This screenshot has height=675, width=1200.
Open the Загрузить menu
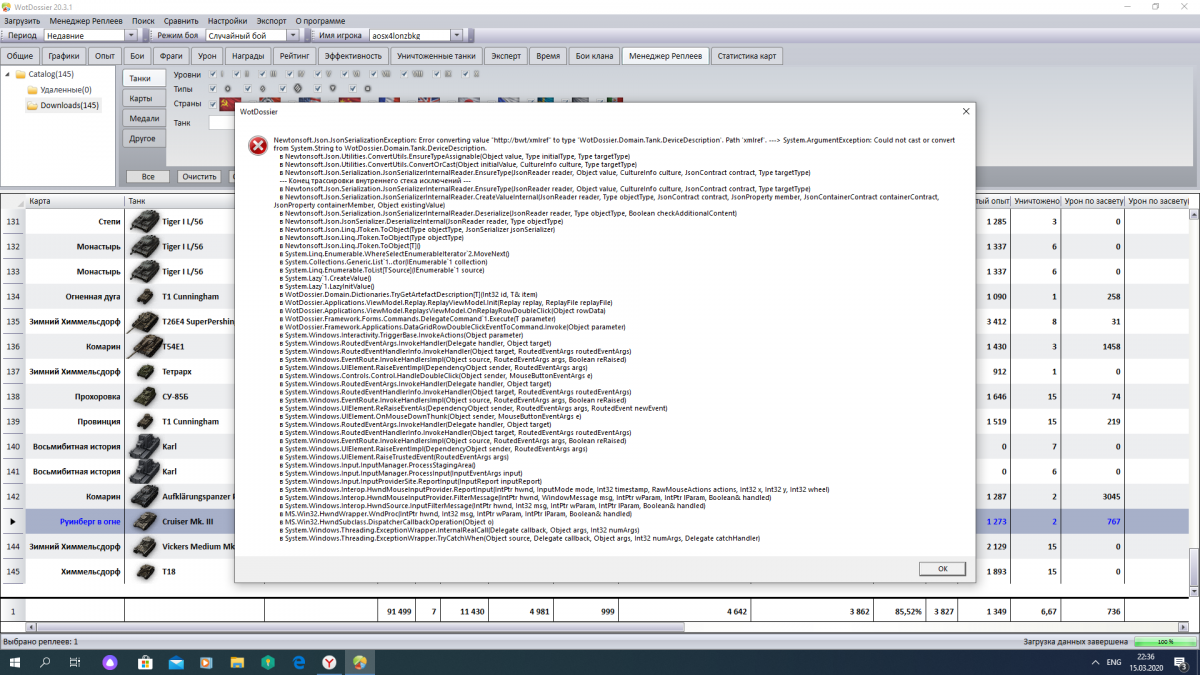click(x=21, y=19)
